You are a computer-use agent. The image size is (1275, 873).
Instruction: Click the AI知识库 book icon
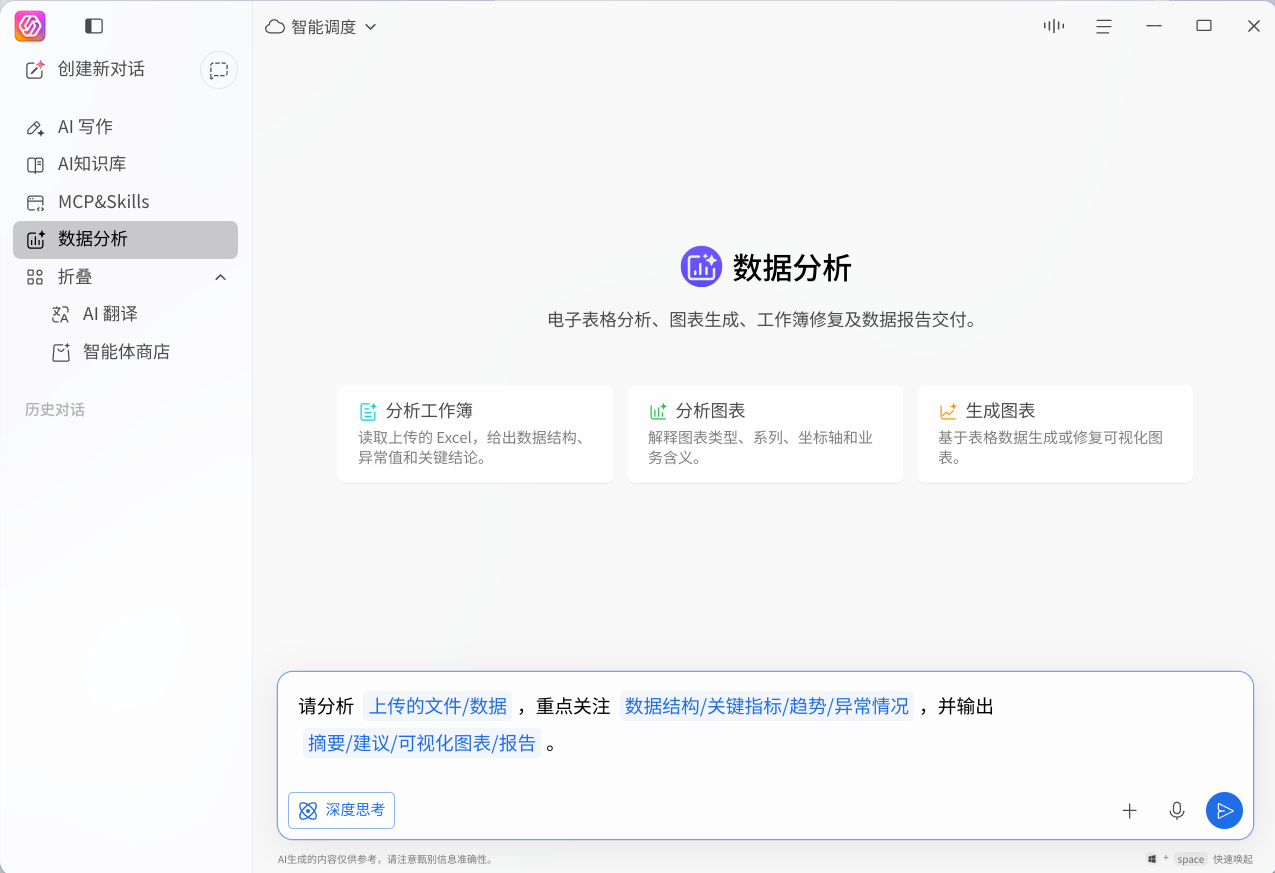pyautogui.click(x=35, y=164)
